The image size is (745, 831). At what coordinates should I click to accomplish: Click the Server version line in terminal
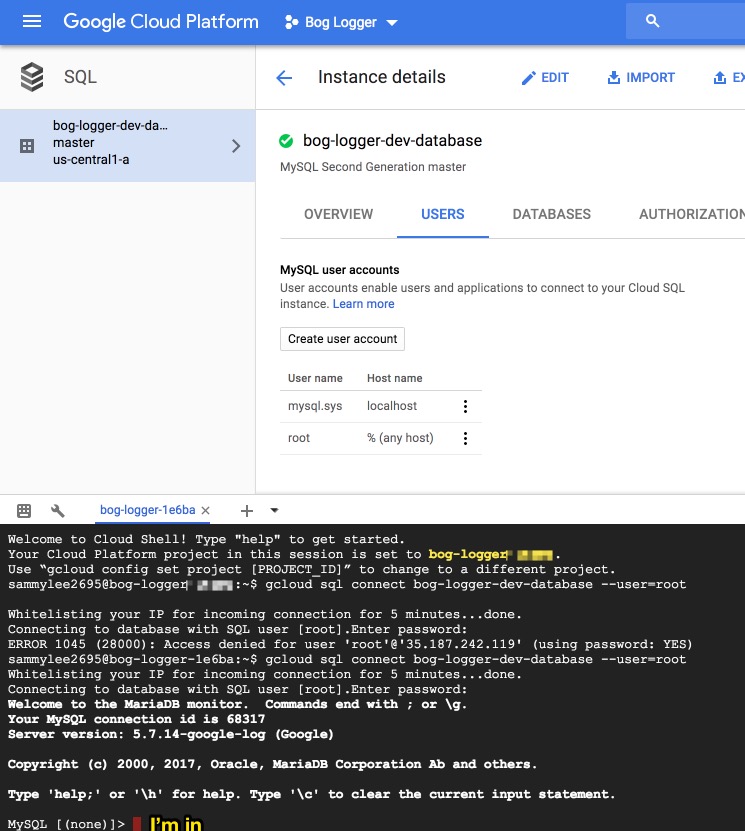click(171, 735)
